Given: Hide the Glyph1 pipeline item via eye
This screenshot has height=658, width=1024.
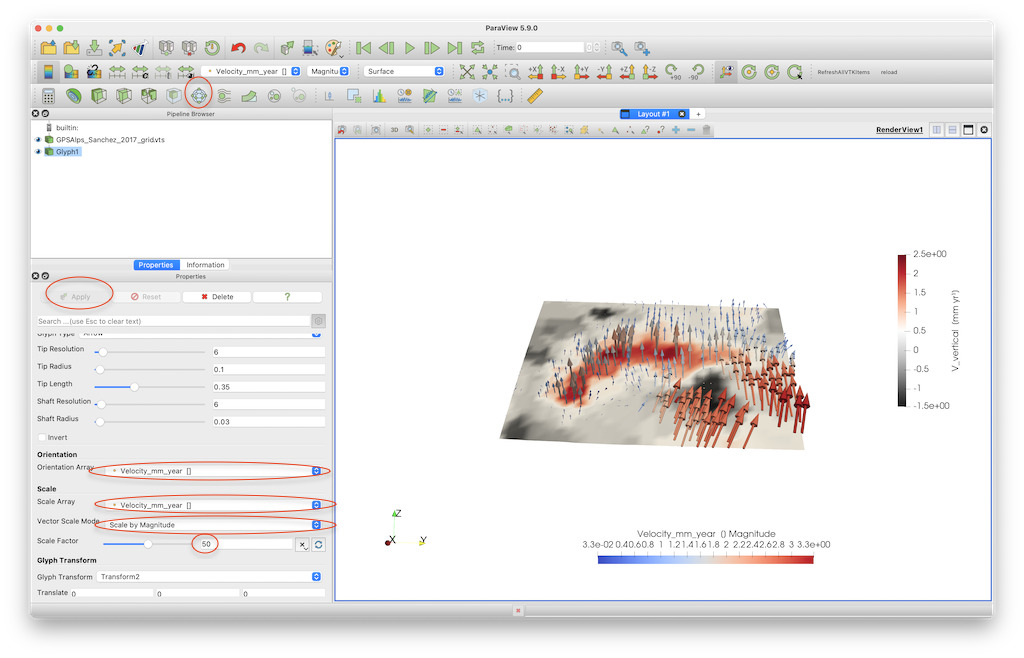Looking at the screenshot, I should click(38, 152).
